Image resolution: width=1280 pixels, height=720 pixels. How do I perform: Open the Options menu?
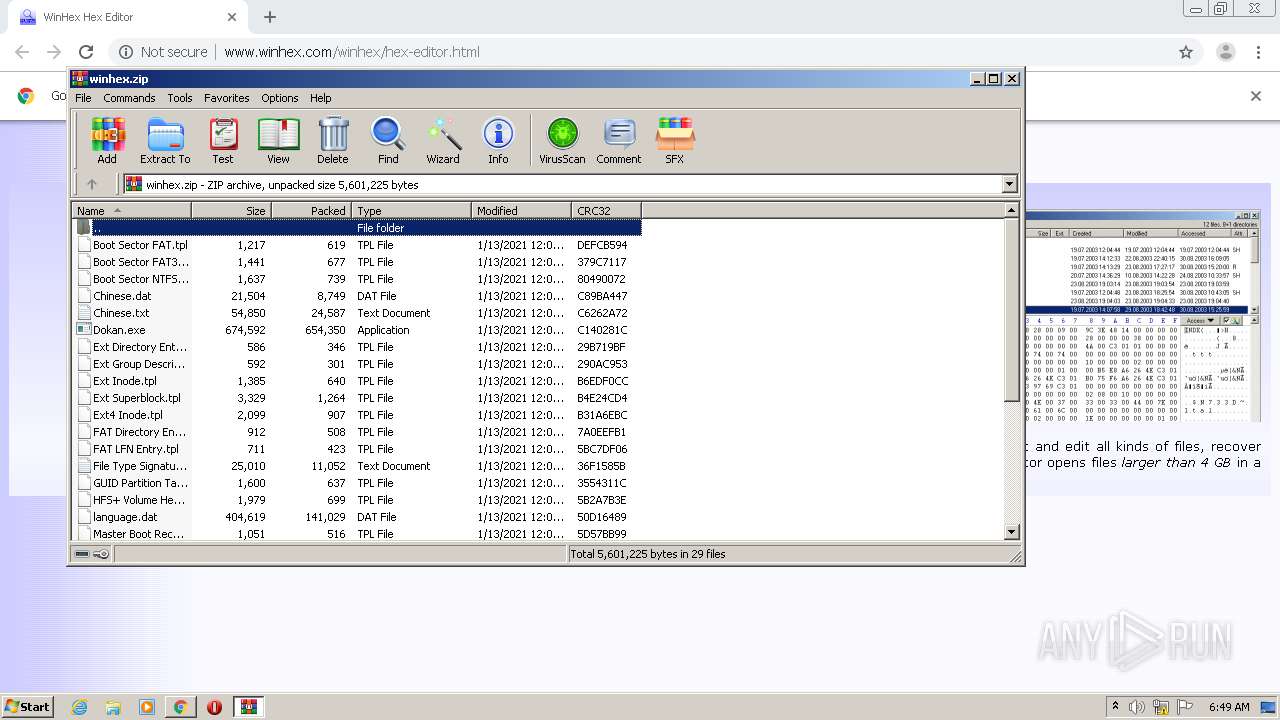[280, 98]
